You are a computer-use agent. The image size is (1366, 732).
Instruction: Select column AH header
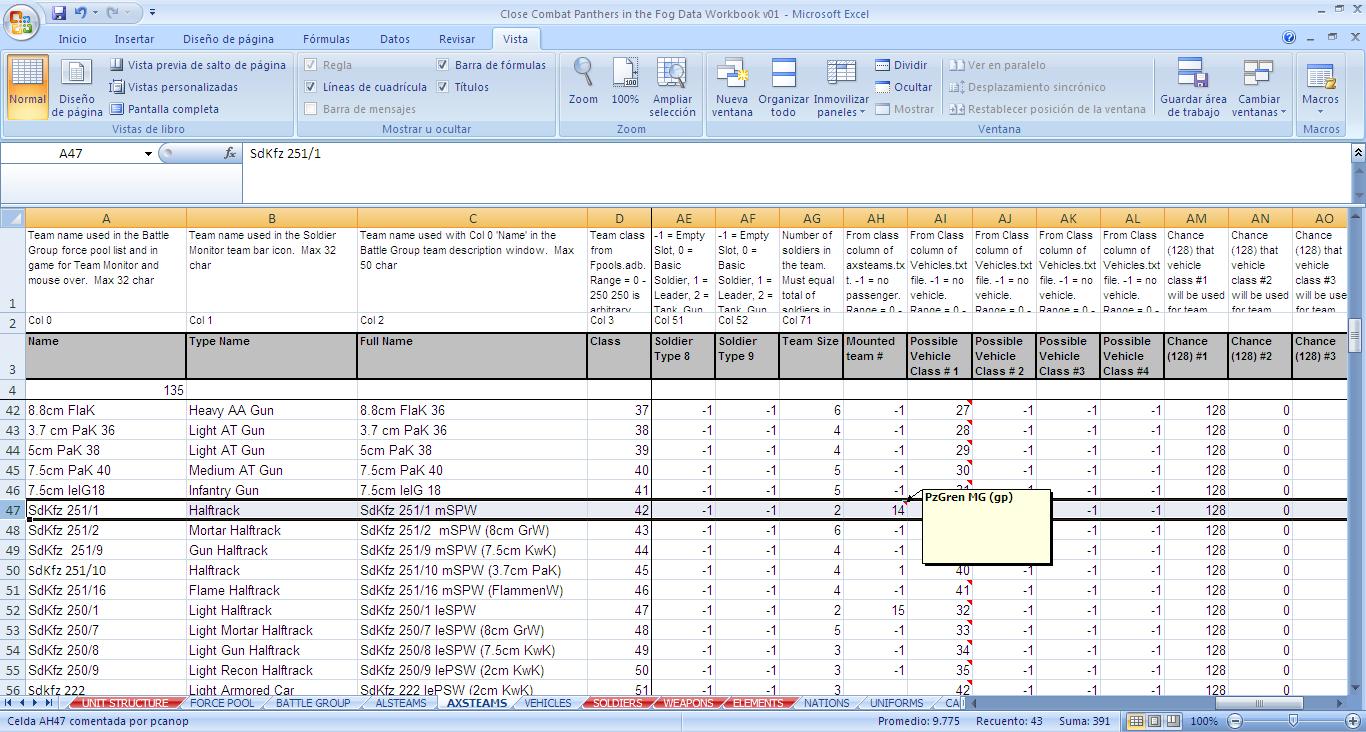pos(876,218)
